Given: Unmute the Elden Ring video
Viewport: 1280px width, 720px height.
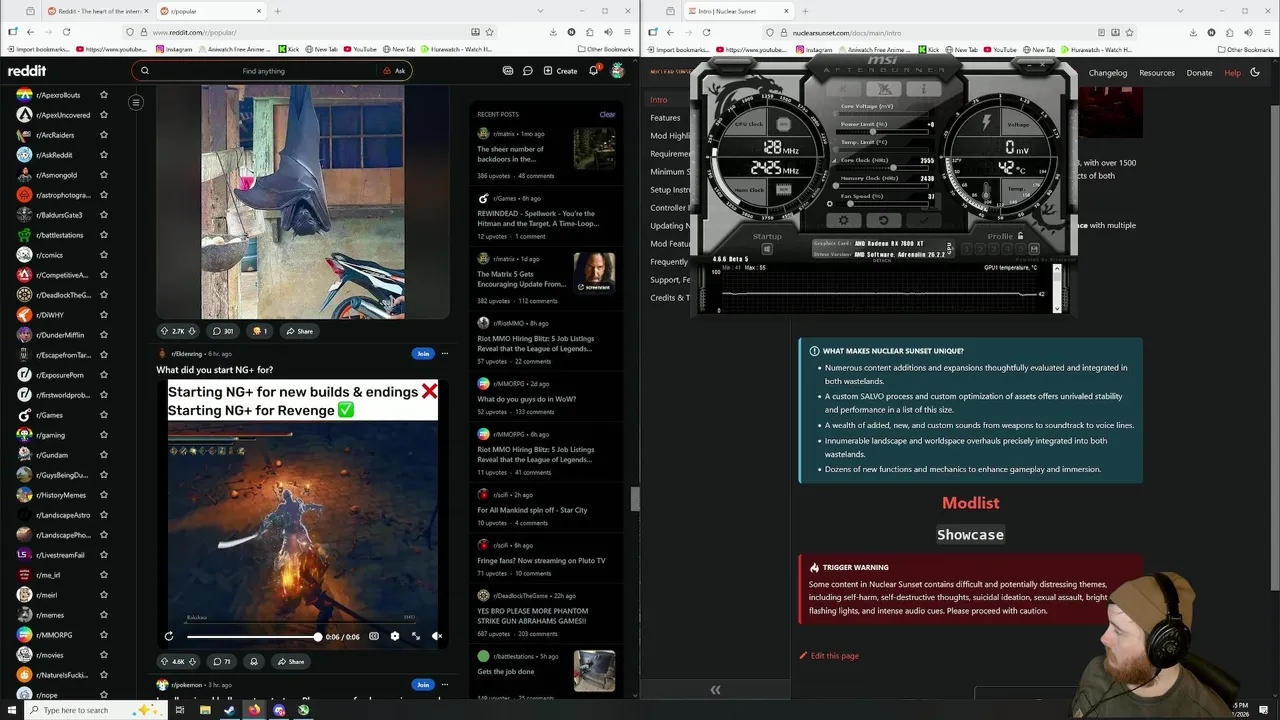Looking at the screenshot, I should pos(437,636).
